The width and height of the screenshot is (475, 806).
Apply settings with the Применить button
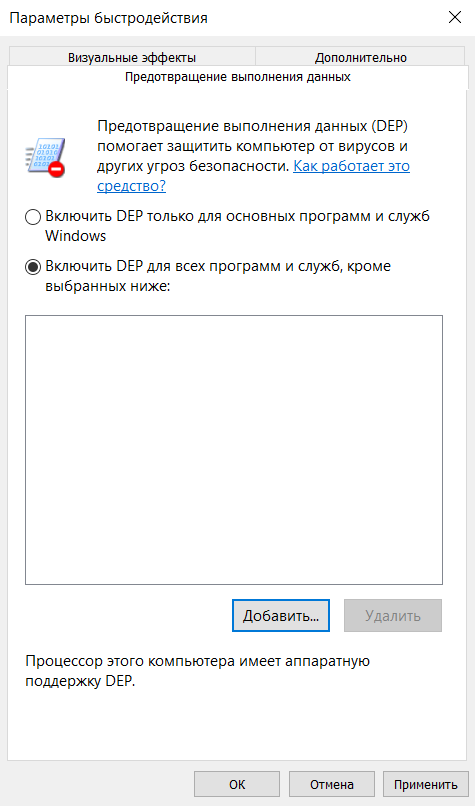(x=426, y=784)
